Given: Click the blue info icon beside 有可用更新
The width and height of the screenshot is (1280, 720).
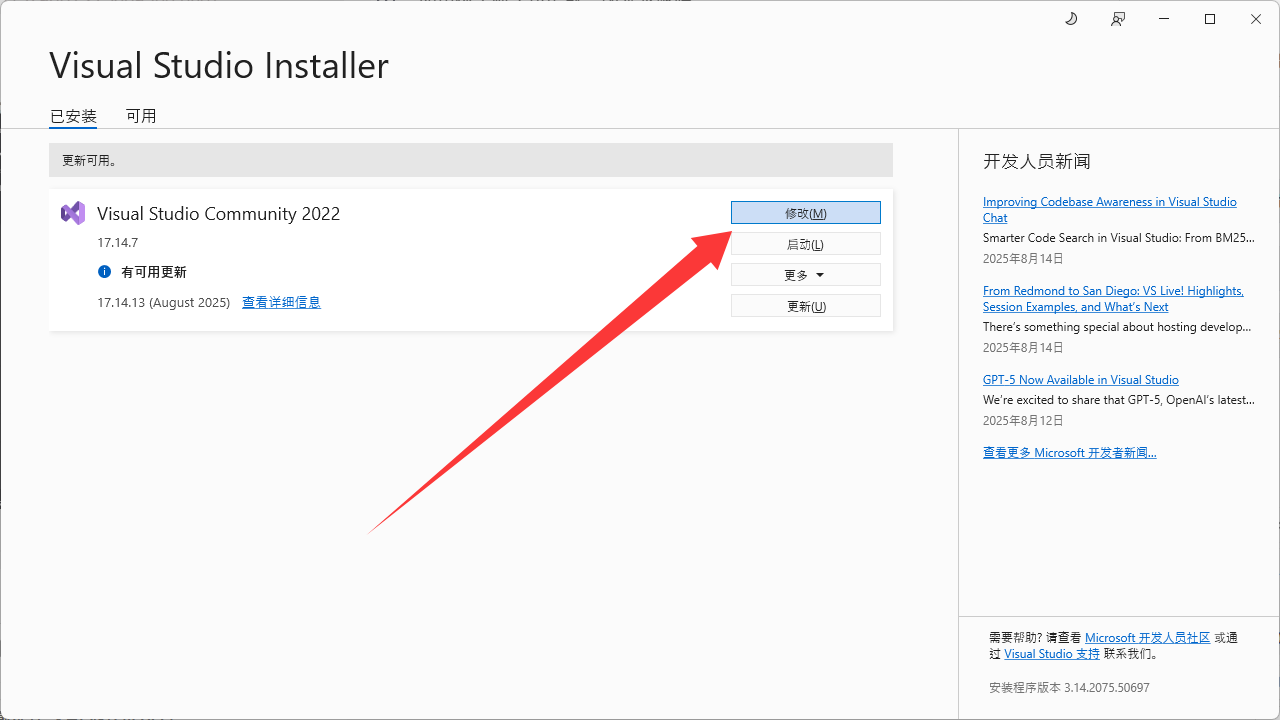Looking at the screenshot, I should [x=104, y=272].
